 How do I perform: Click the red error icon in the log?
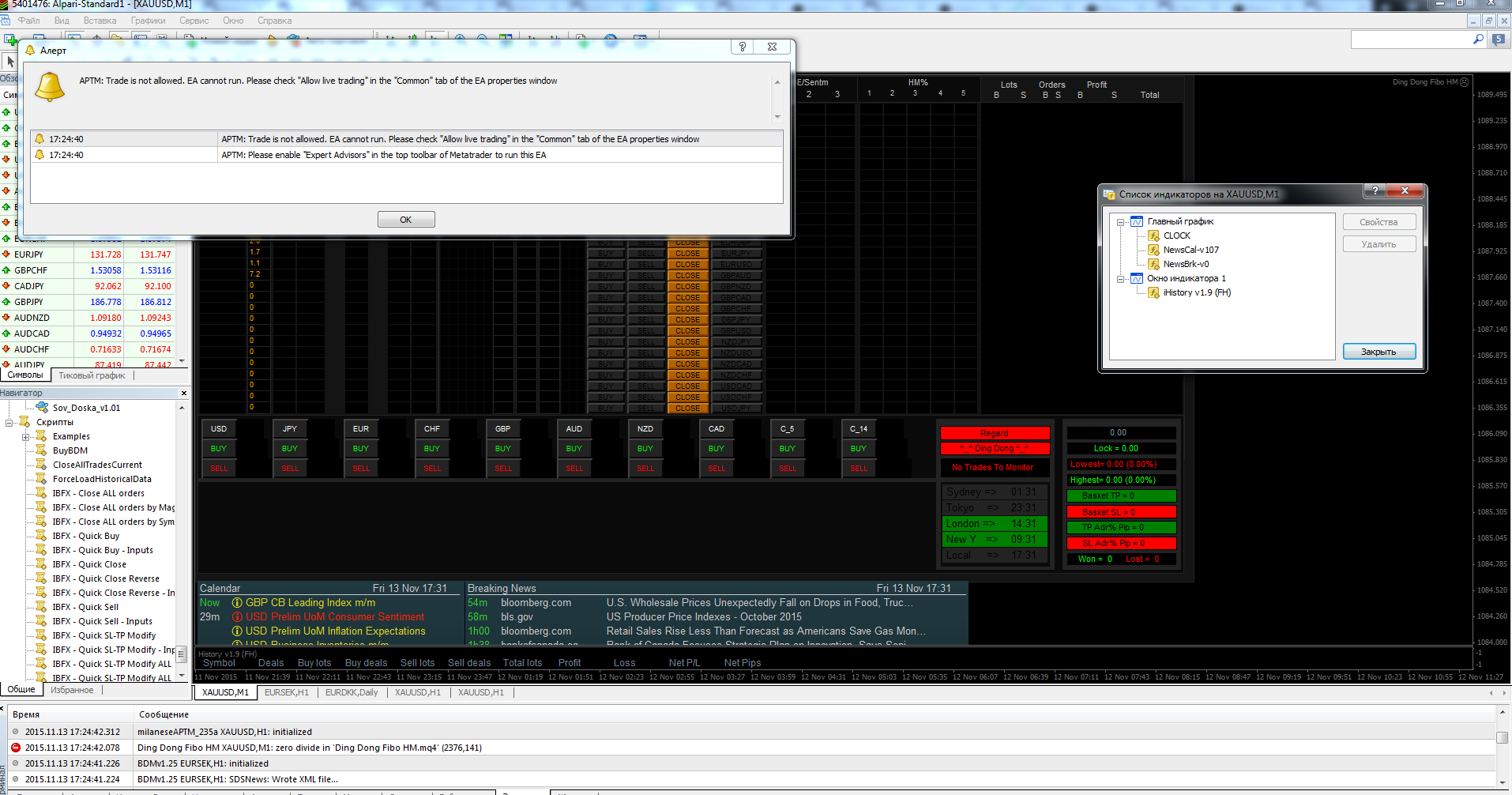[x=15, y=748]
